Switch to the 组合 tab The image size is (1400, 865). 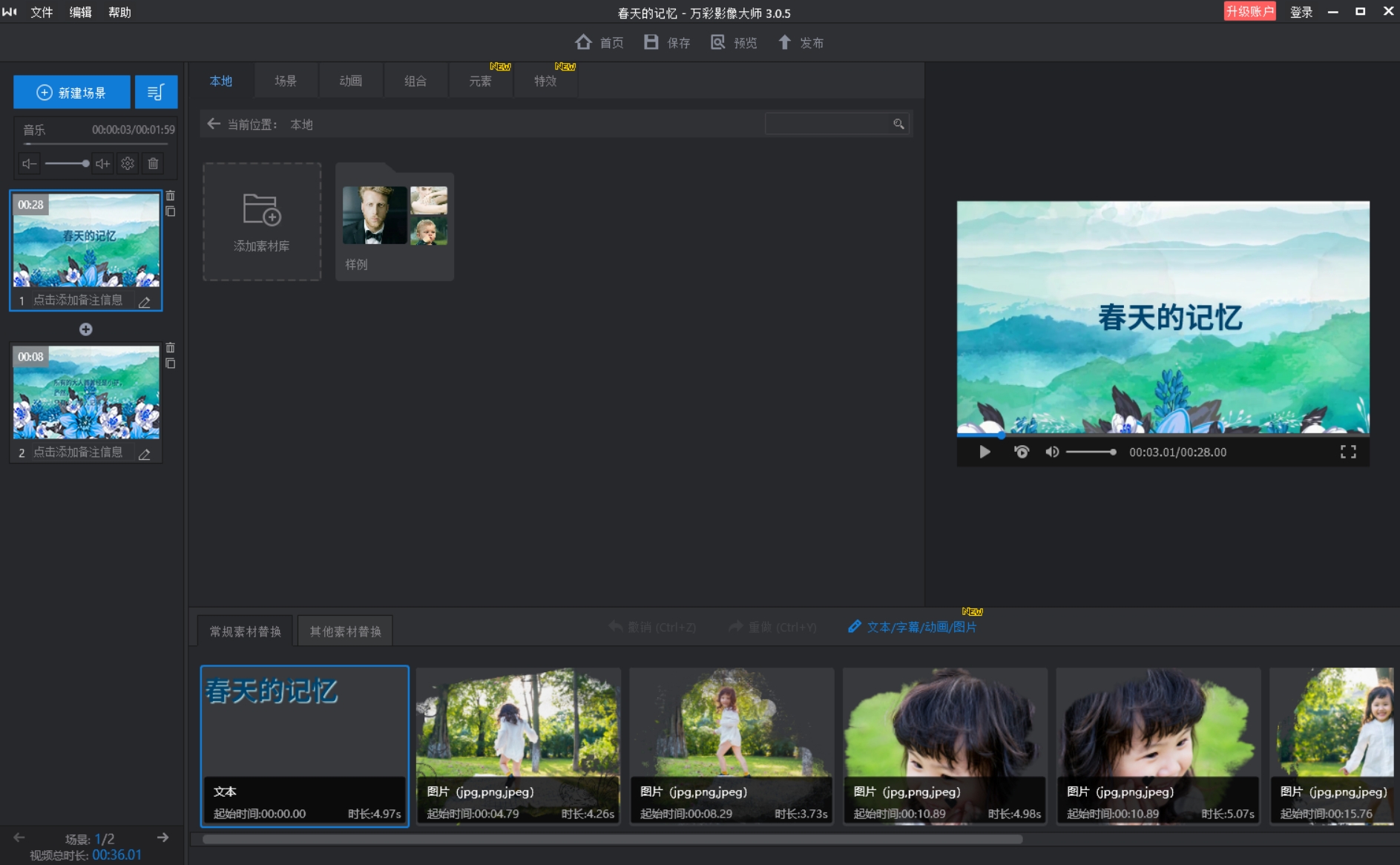415,81
